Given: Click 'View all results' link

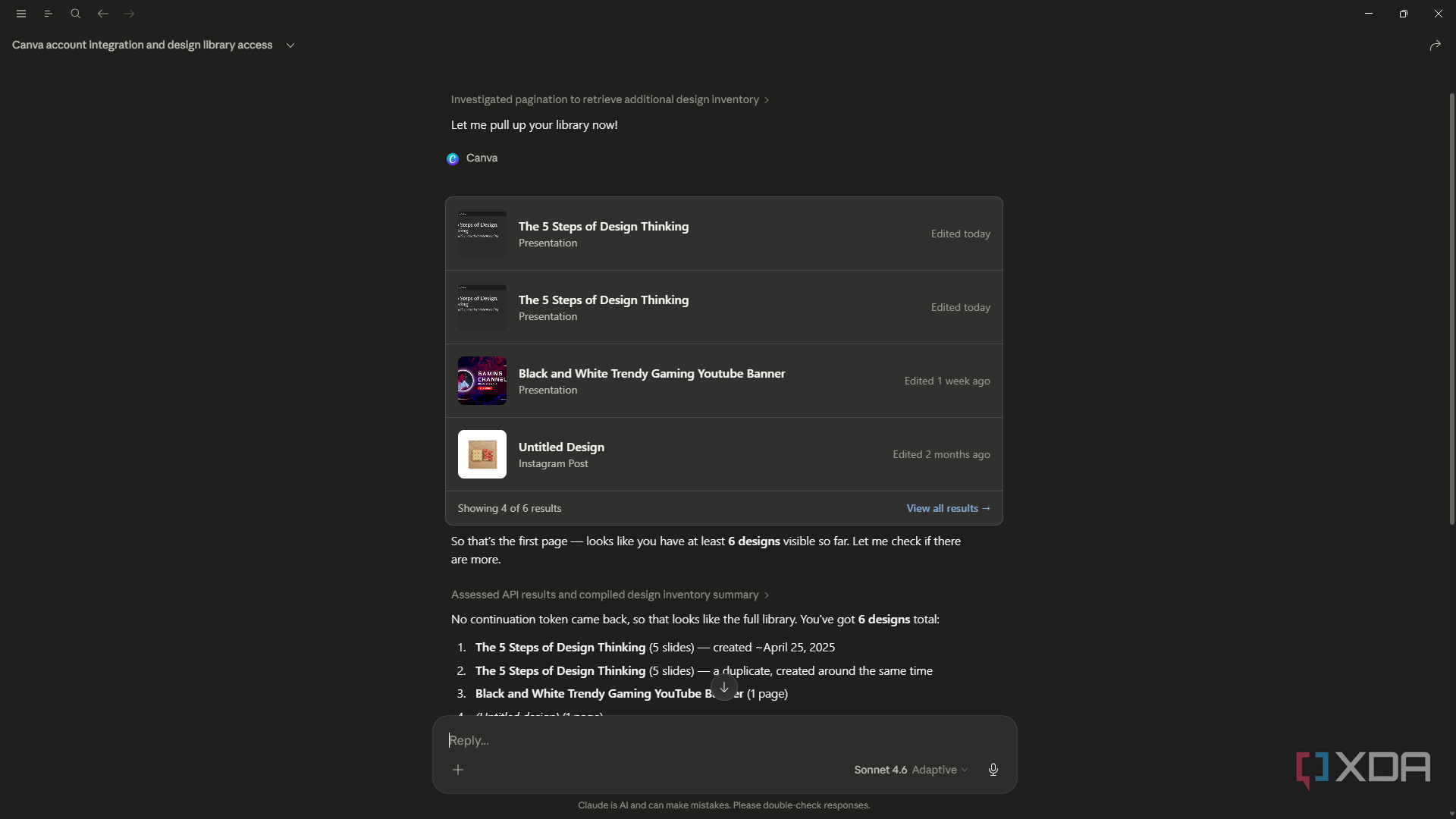Looking at the screenshot, I should (948, 508).
